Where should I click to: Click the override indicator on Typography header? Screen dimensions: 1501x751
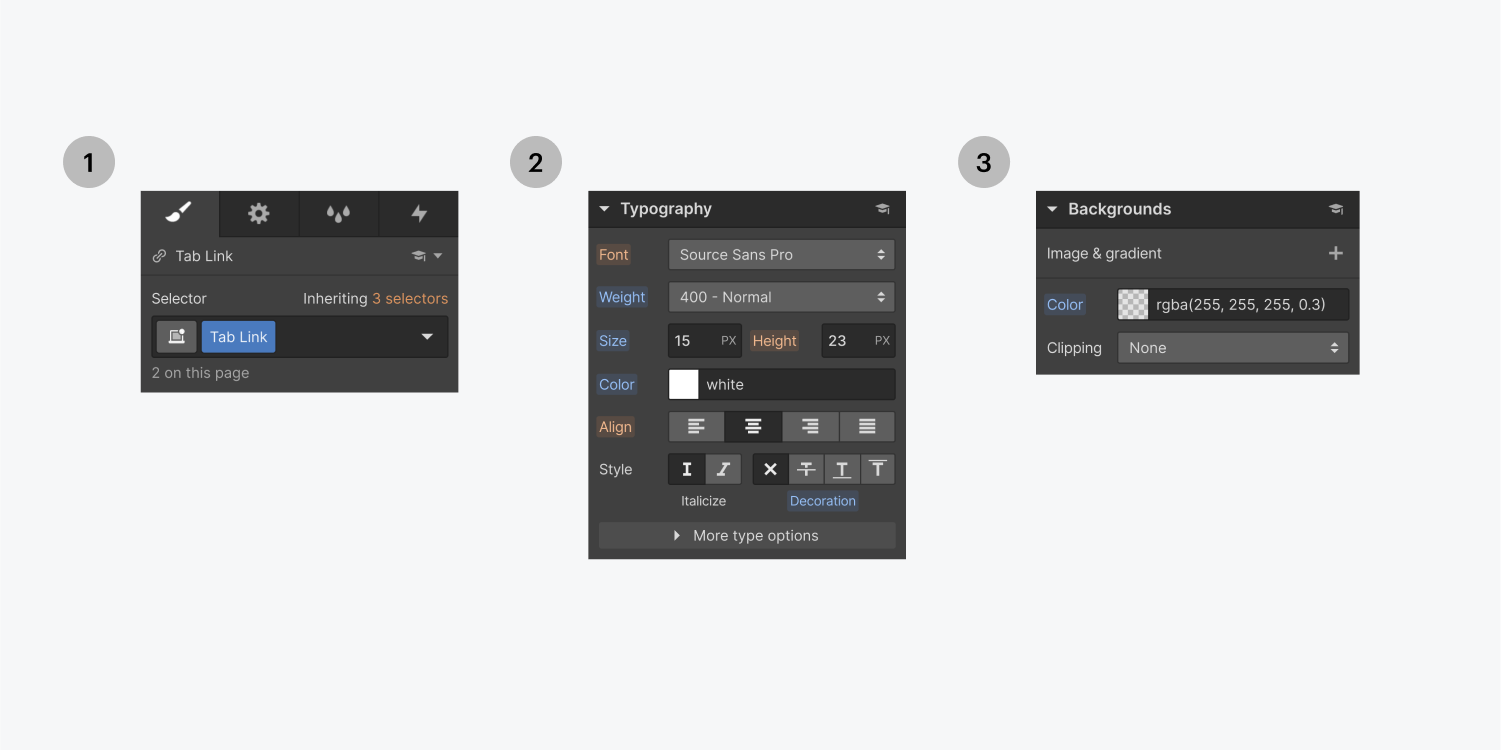pos(882,209)
